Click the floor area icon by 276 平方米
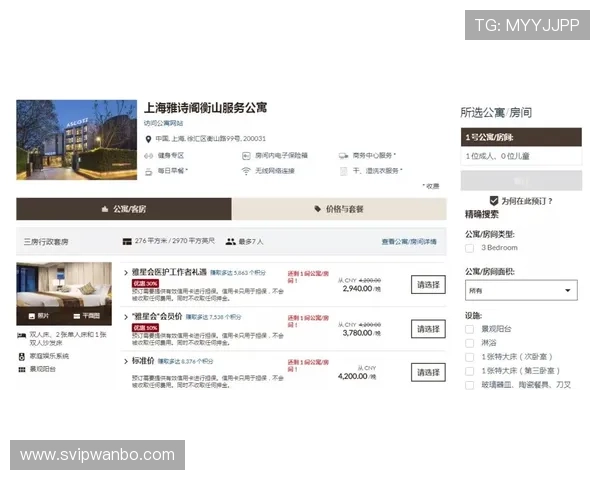The image size is (600, 480). (x=127, y=242)
